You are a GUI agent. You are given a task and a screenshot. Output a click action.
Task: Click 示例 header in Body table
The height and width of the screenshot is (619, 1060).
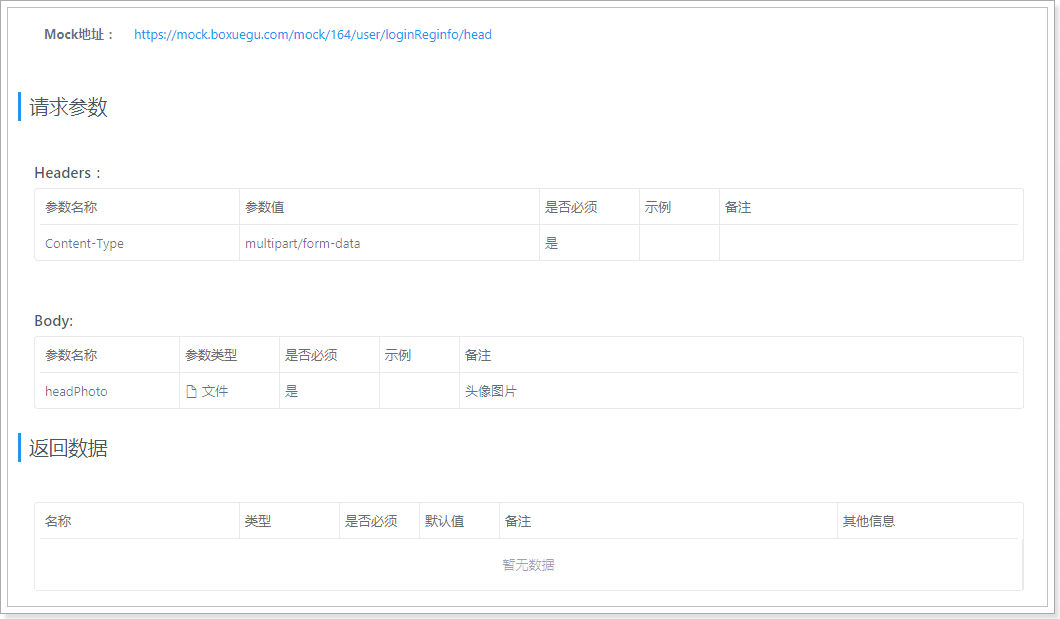click(398, 355)
